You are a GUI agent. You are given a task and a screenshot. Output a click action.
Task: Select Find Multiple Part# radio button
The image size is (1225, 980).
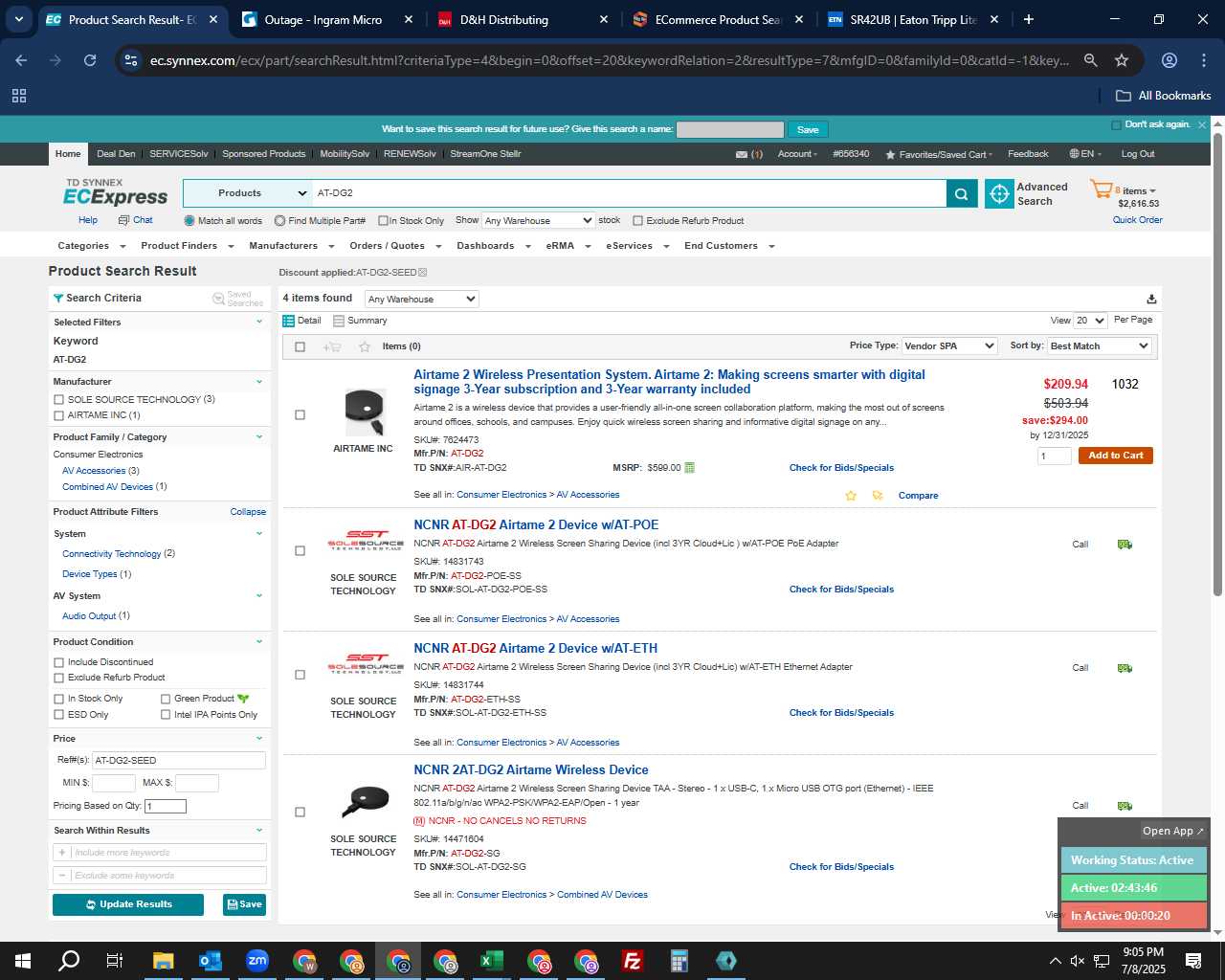pyautogui.click(x=279, y=221)
